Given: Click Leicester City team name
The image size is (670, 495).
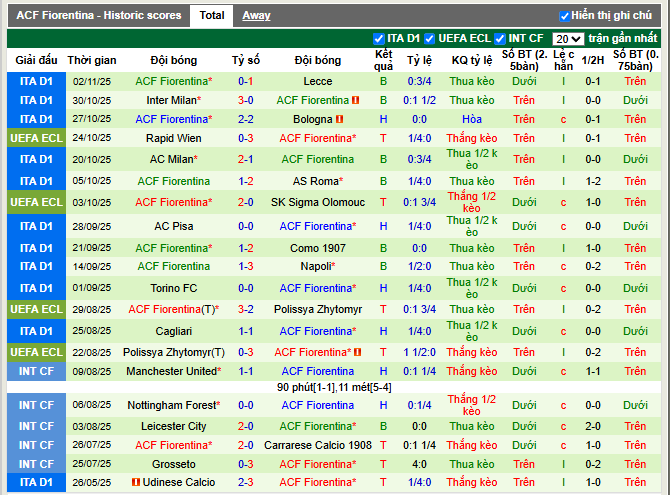Looking at the screenshot, I should point(173,426).
